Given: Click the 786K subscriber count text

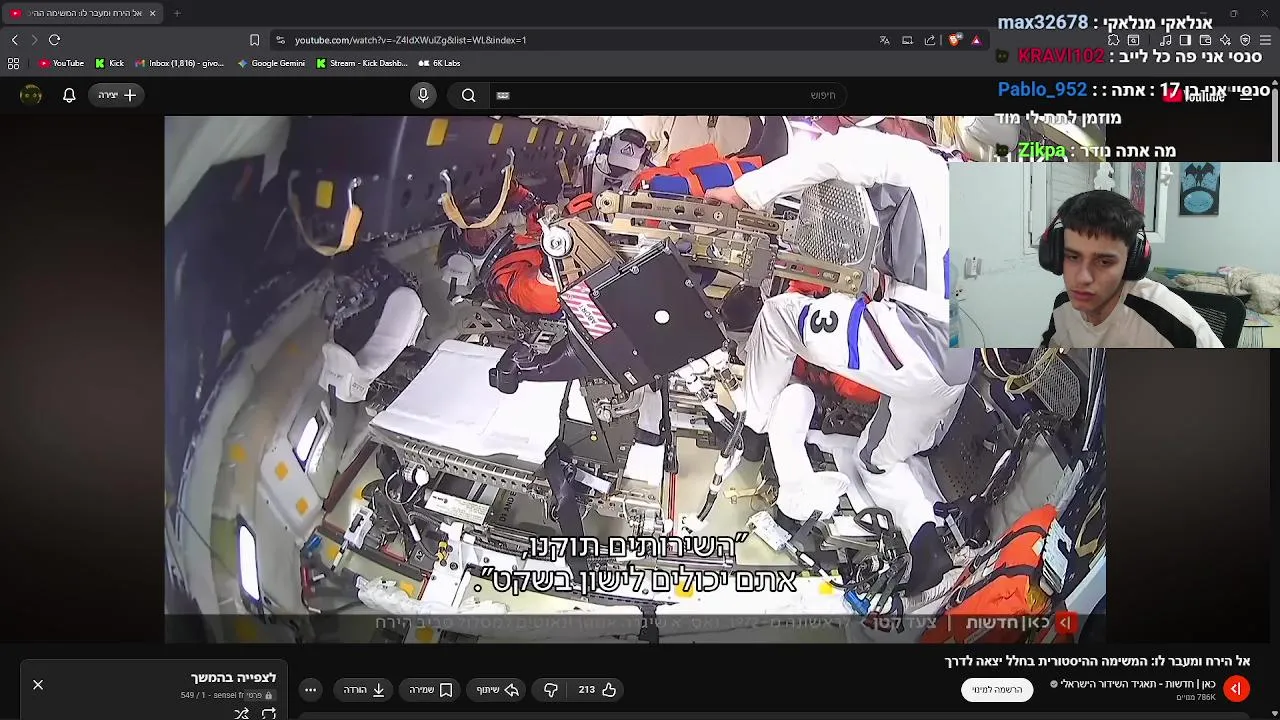Looking at the screenshot, I should tap(1196, 697).
